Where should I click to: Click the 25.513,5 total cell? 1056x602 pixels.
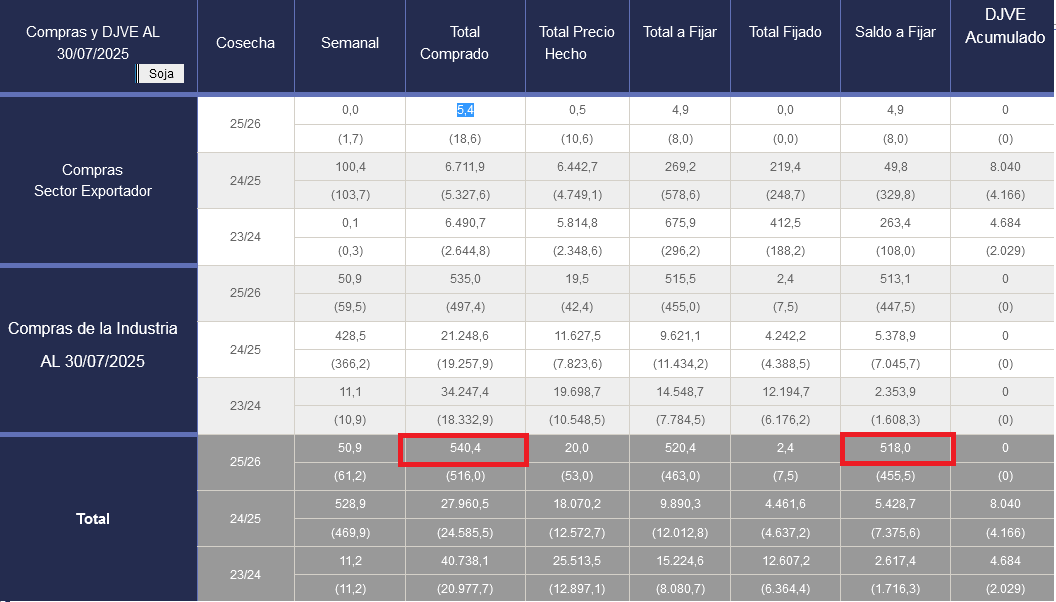point(577,560)
